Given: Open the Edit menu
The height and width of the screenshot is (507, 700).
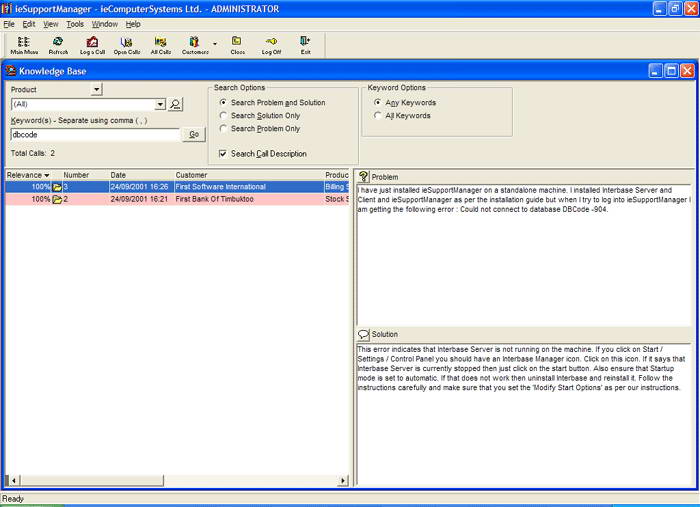Looking at the screenshot, I should point(29,24).
